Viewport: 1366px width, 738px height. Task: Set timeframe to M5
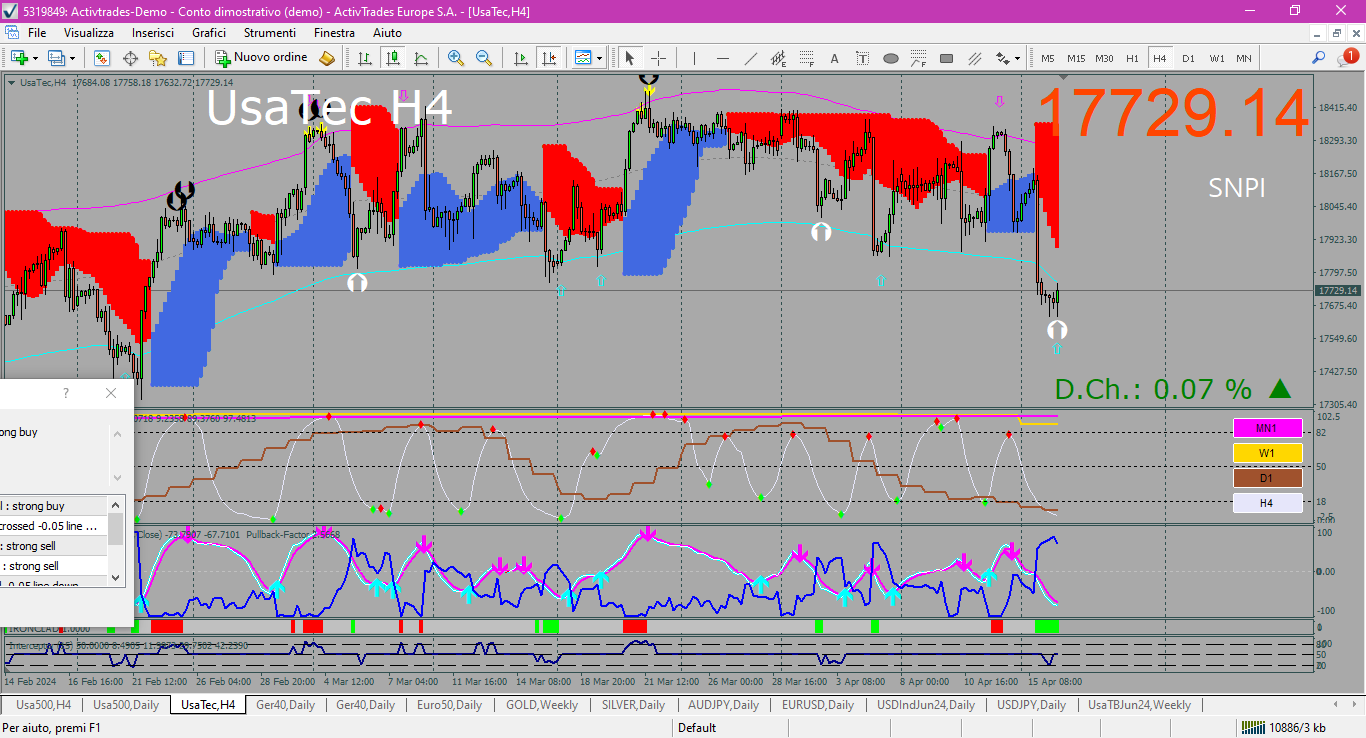pyautogui.click(x=1047, y=58)
